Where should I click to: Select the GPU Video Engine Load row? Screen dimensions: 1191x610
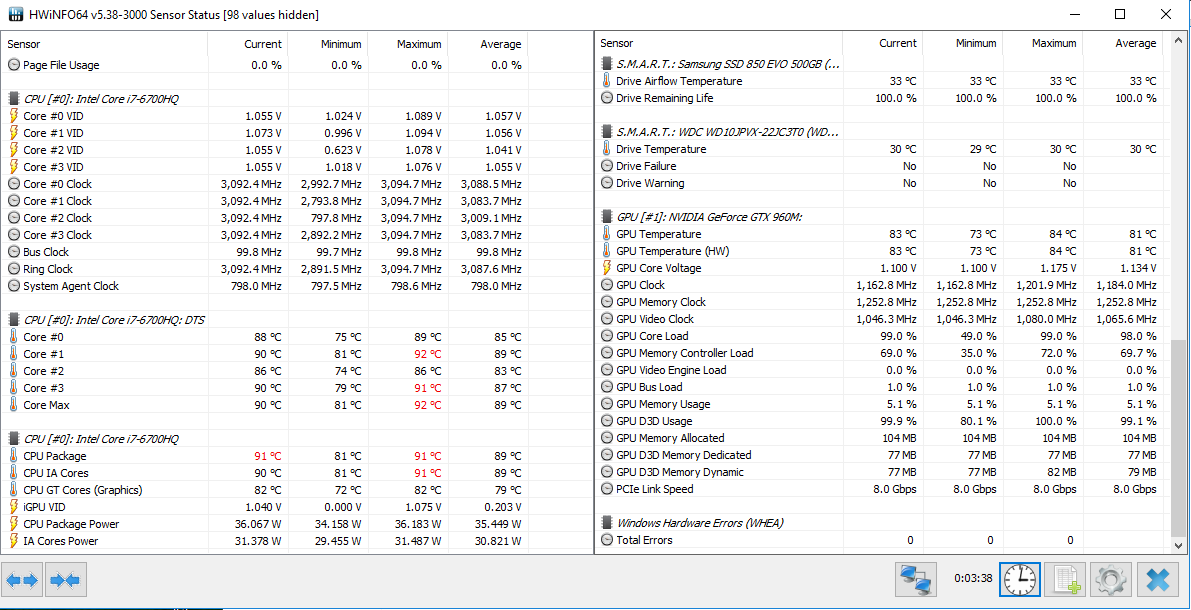[883, 370]
